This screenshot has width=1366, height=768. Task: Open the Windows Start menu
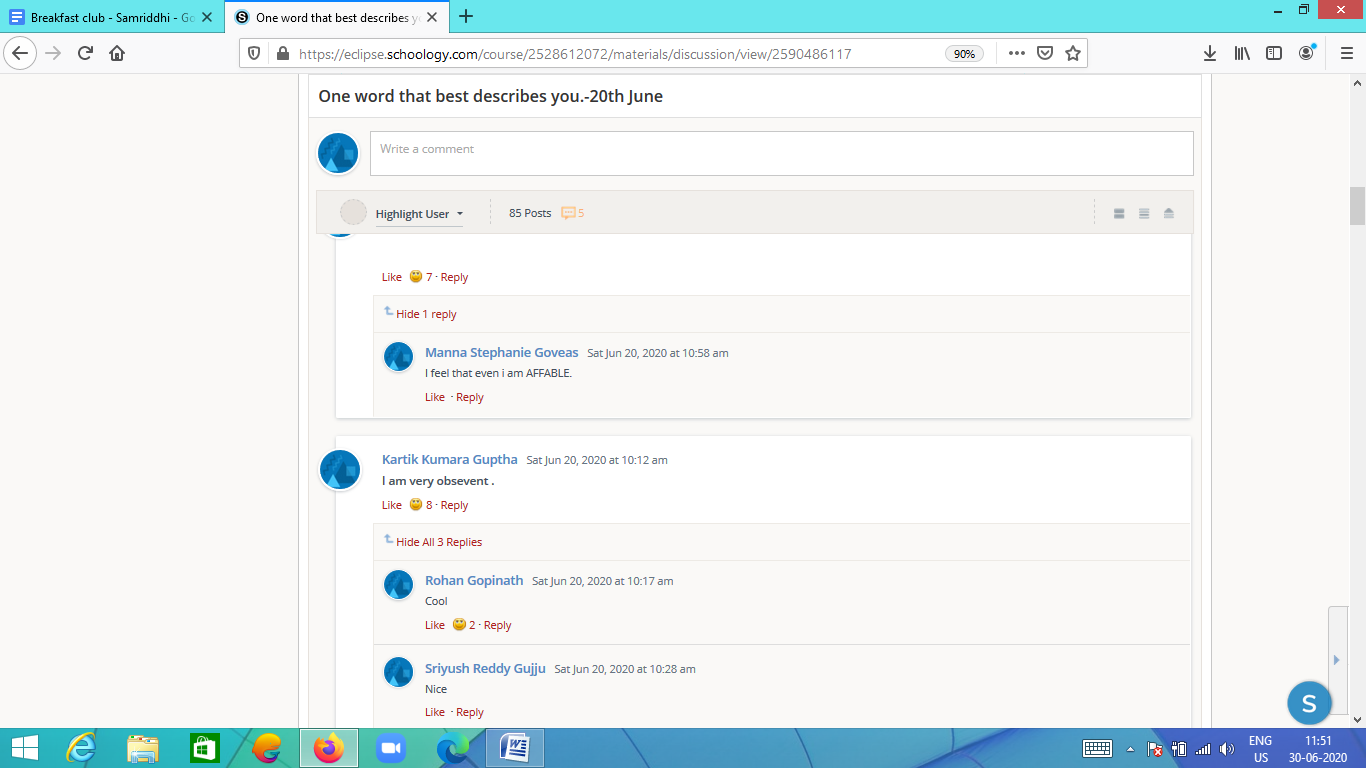[24, 748]
